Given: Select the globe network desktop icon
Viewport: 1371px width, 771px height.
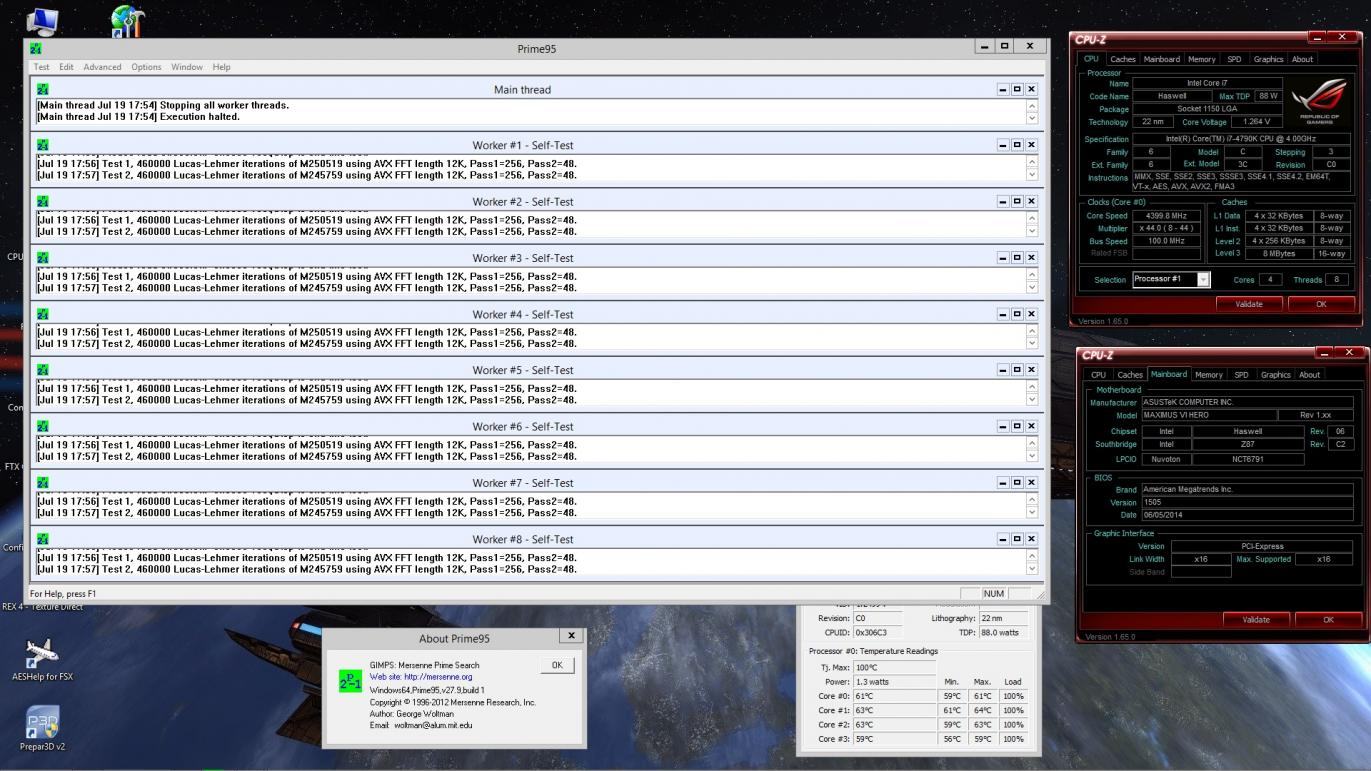Looking at the screenshot, I should tap(128, 20).
